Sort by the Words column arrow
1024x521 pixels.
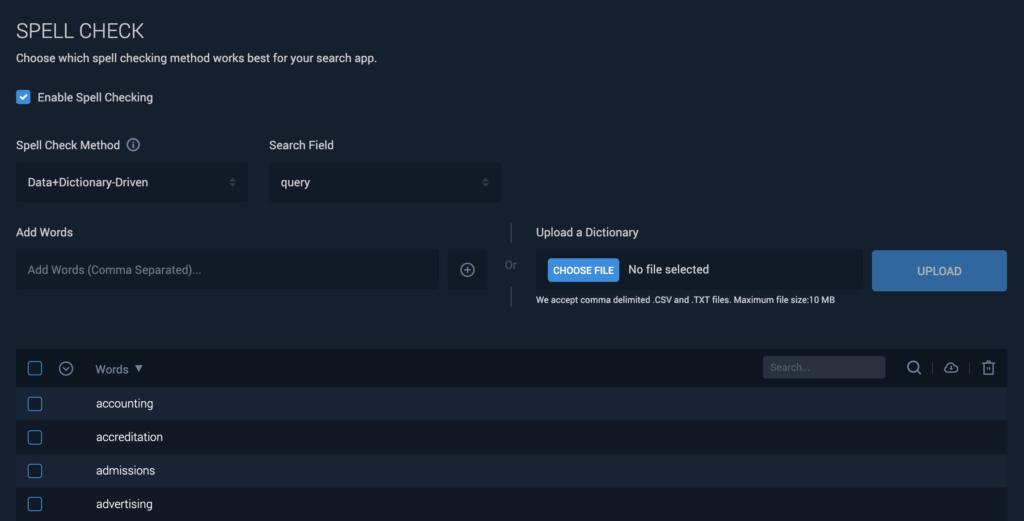pos(138,368)
